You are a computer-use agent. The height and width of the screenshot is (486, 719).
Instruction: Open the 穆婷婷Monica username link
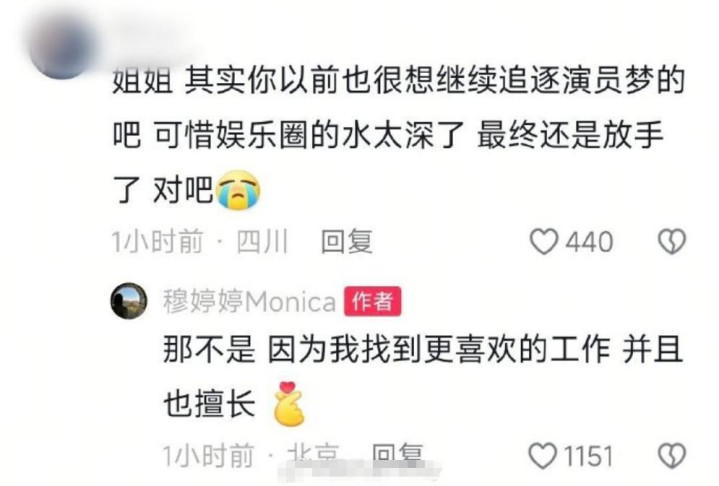tap(249, 302)
